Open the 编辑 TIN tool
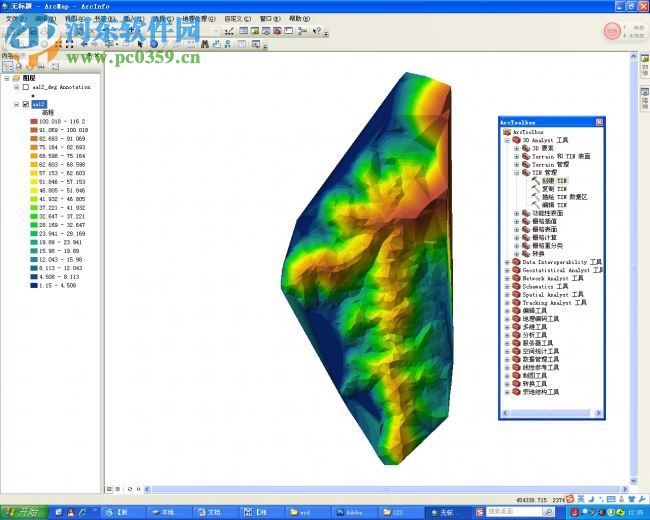 [x=554, y=204]
